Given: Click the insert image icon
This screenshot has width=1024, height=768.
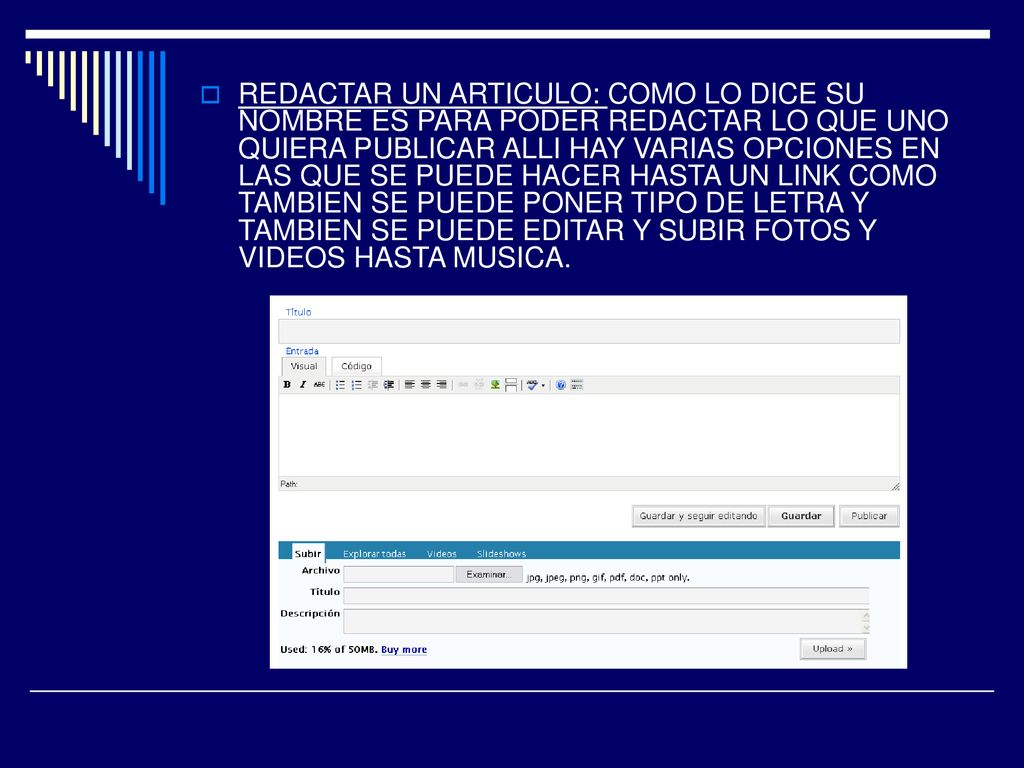Looking at the screenshot, I should pos(495,385).
